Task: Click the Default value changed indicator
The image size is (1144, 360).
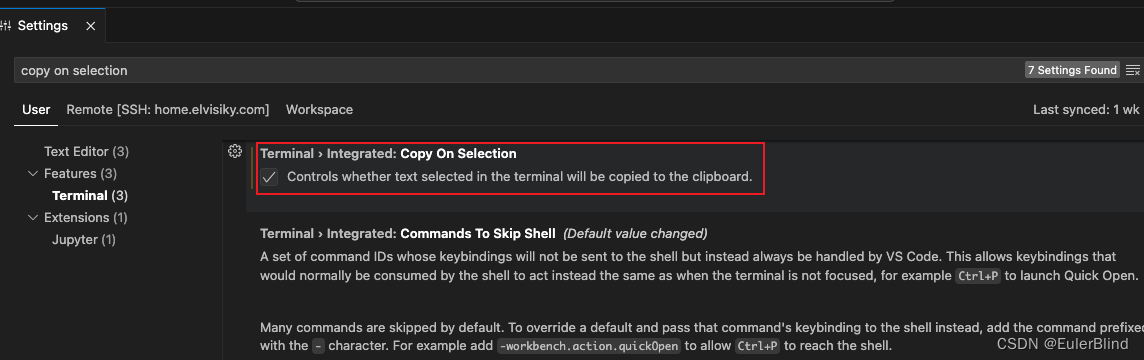Action: point(635,234)
